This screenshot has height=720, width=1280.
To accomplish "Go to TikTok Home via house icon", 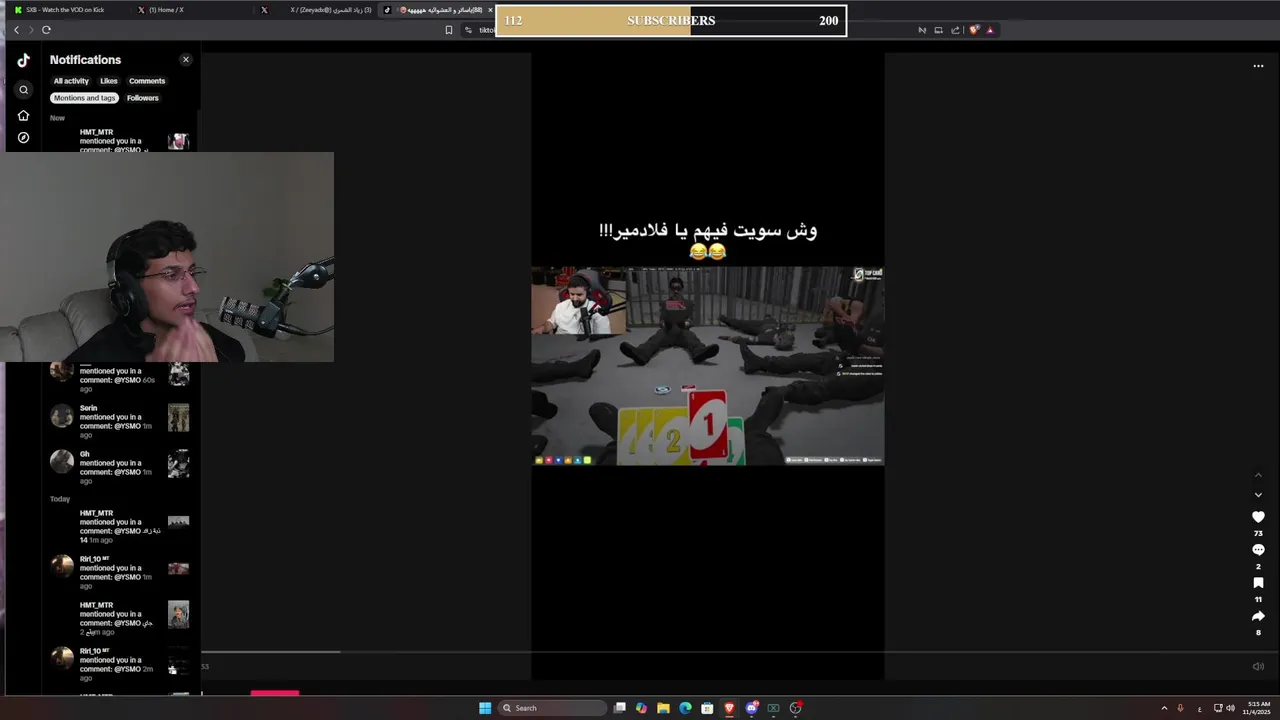I will [23, 115].
